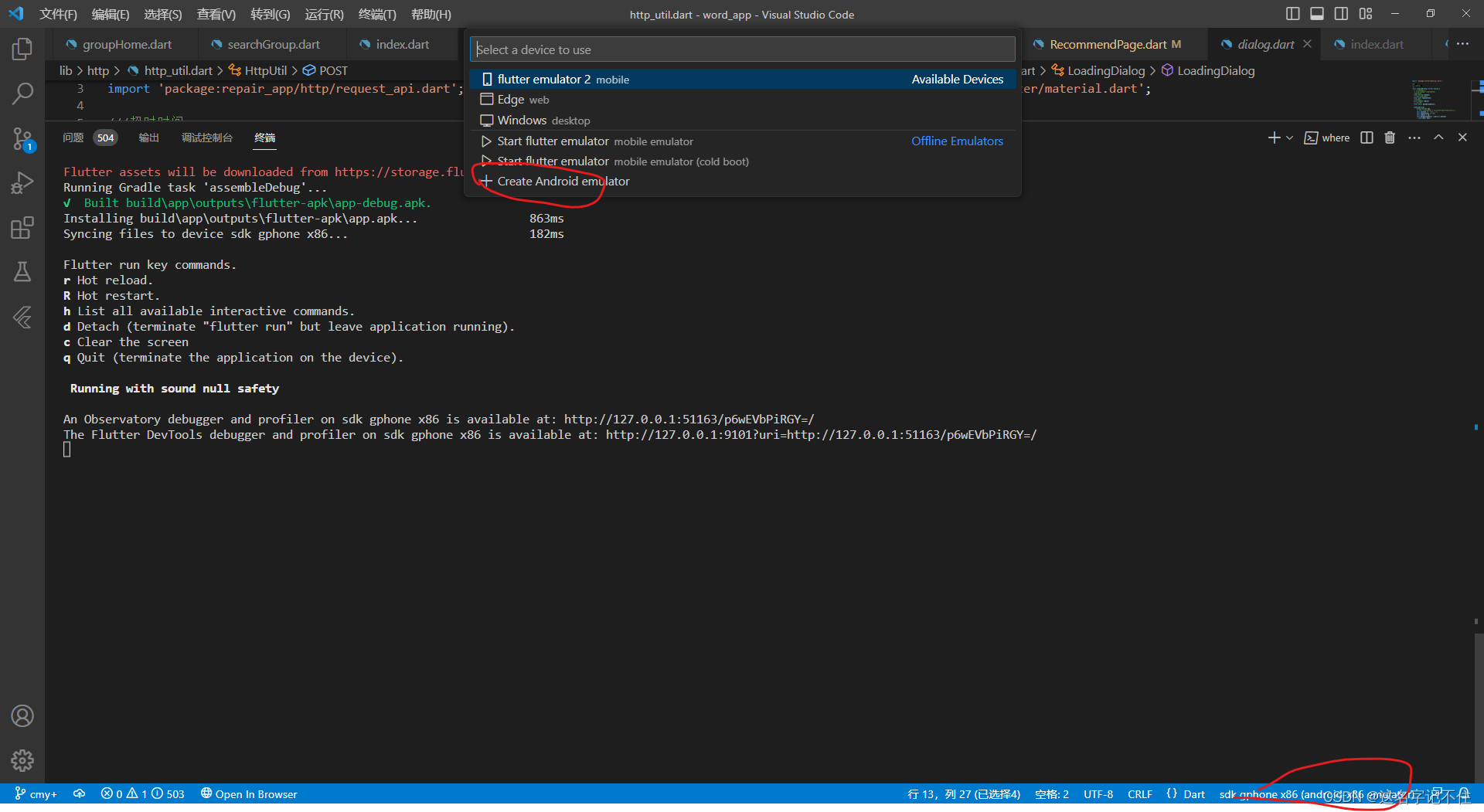Create a new terminal with plus icon
Image resolution: width=1484 pixels, height=812 pixels.
coord(1274,138)
